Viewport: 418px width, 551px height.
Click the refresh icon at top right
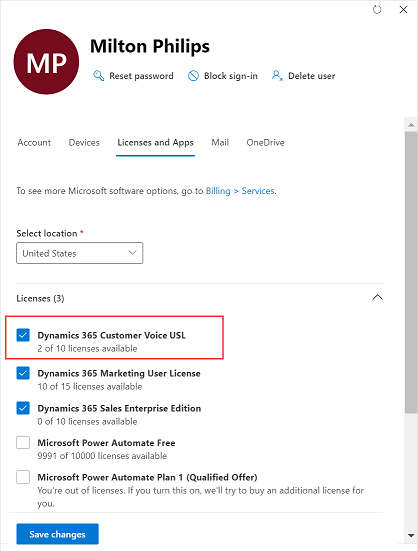(x=377, y=9)
